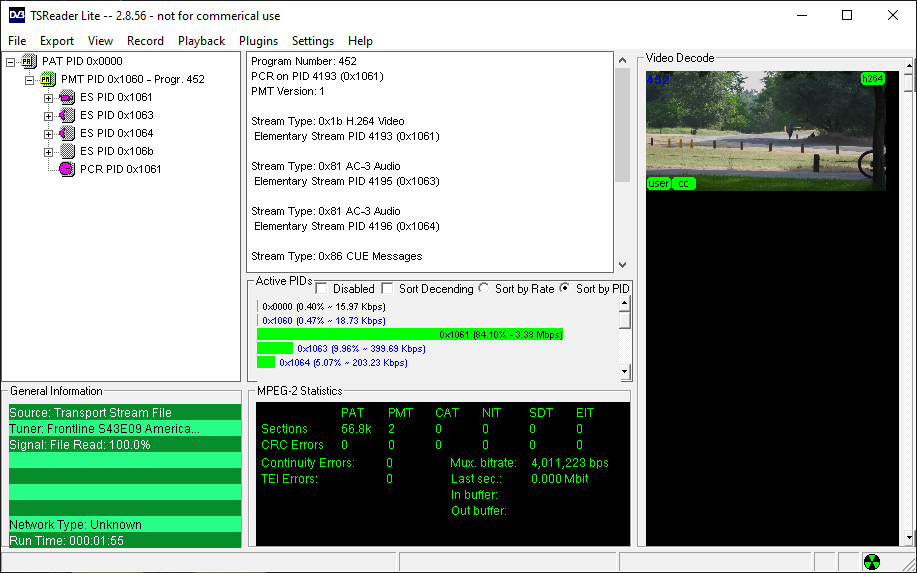This screenshot has width=917, height=573.
Task: Click the TSReader DVB logo in title bar
Action: [16, 15]
